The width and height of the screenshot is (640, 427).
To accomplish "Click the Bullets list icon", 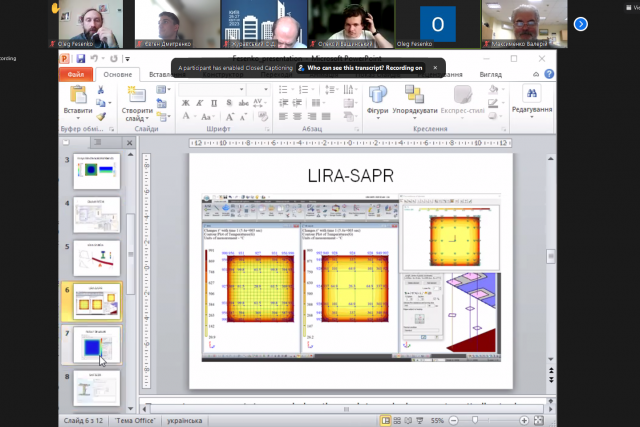I will point(283,89).
